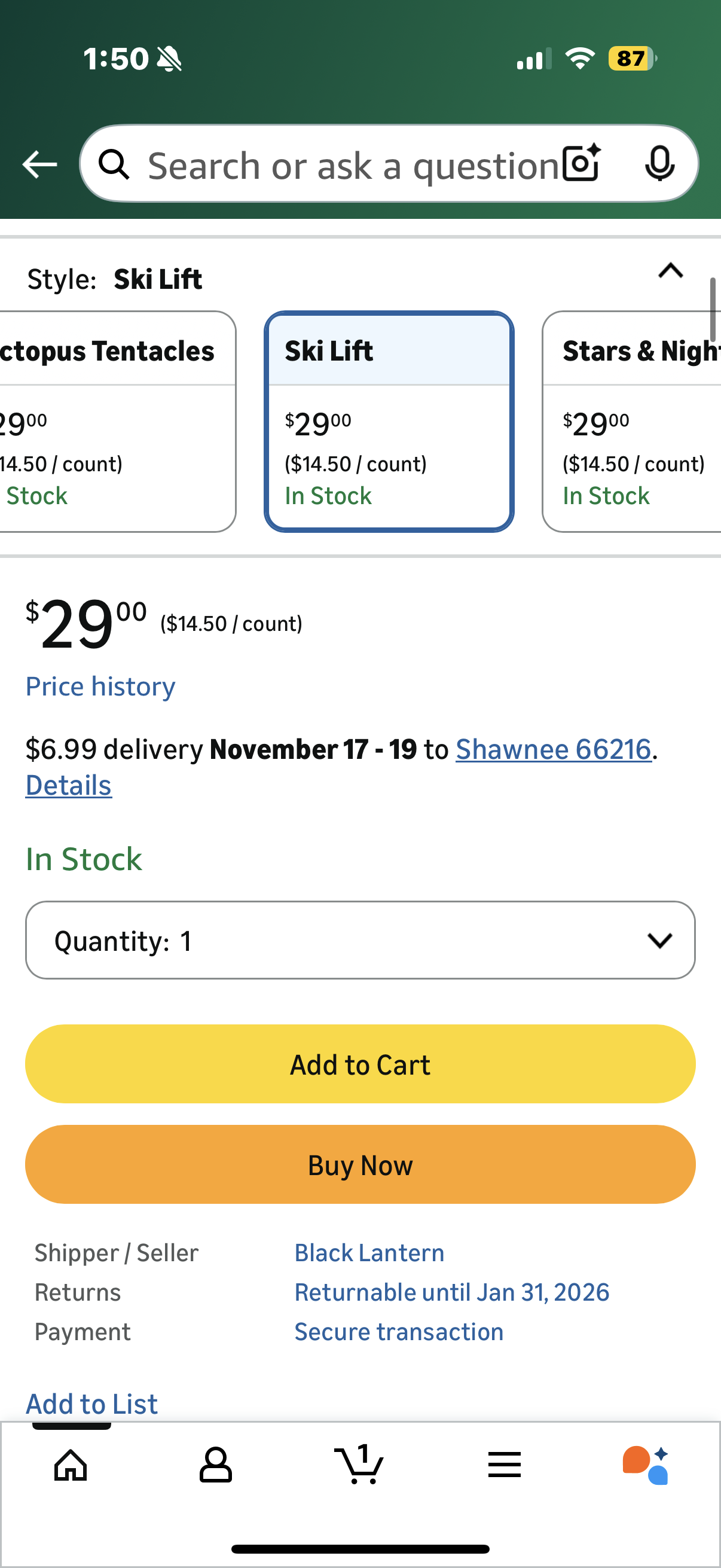Change delivery location Shawnee 66216
This screenshot has height=1568, width=721.
(553, 749)
